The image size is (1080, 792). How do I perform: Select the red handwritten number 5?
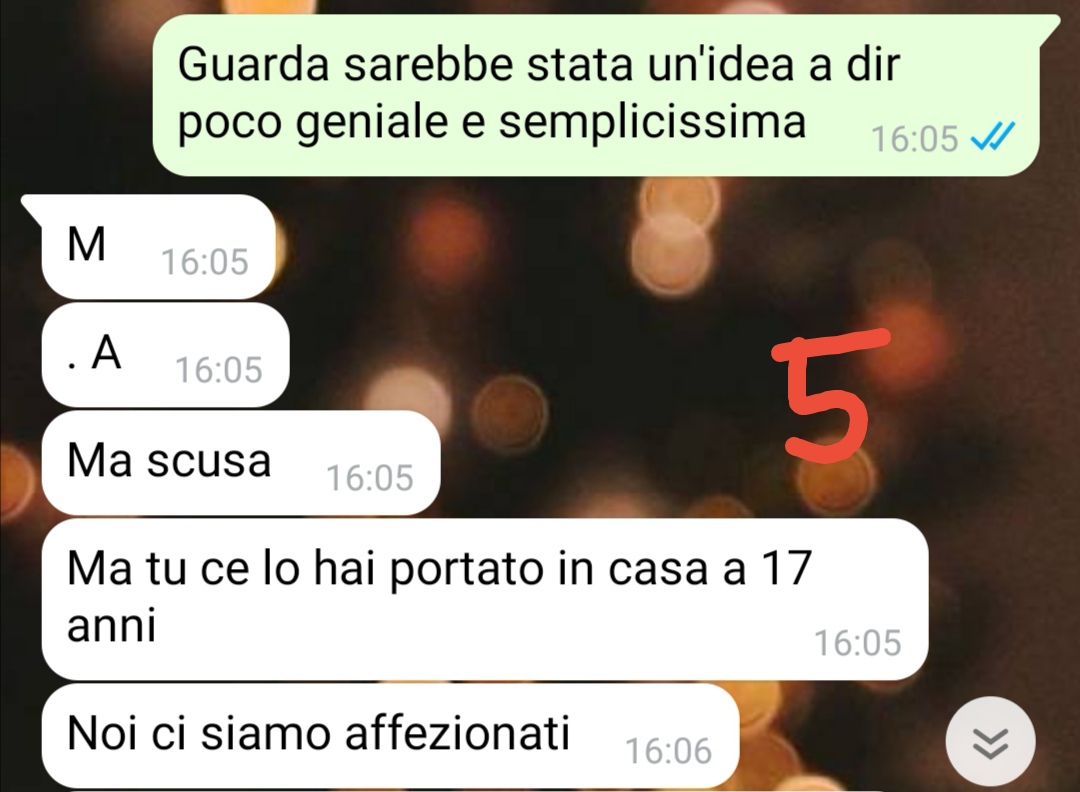(830, 395)
